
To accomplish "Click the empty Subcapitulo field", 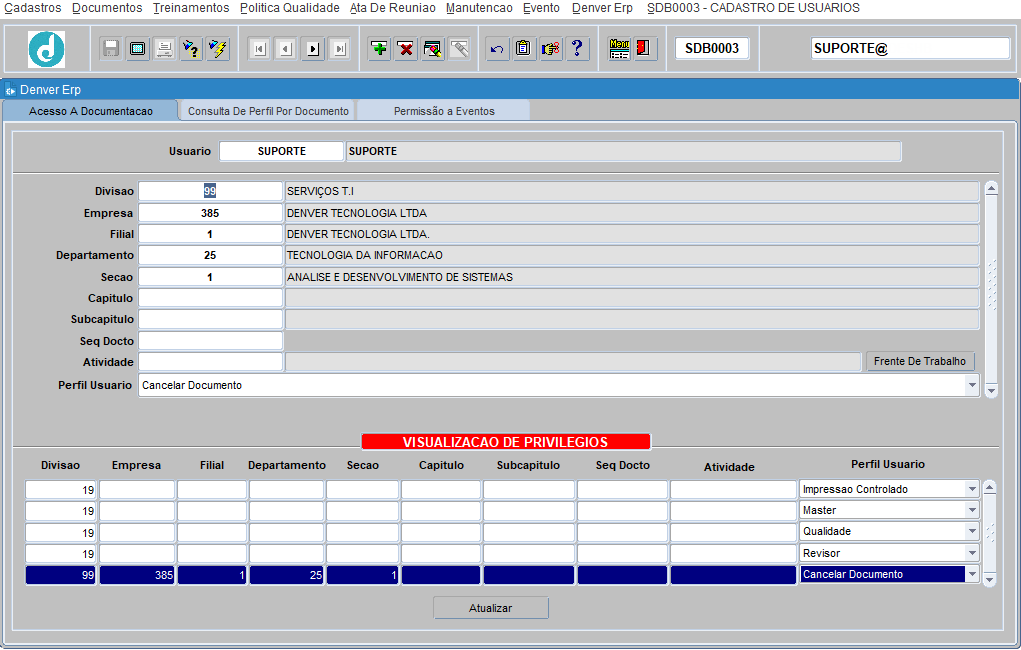I will (210, 319).
